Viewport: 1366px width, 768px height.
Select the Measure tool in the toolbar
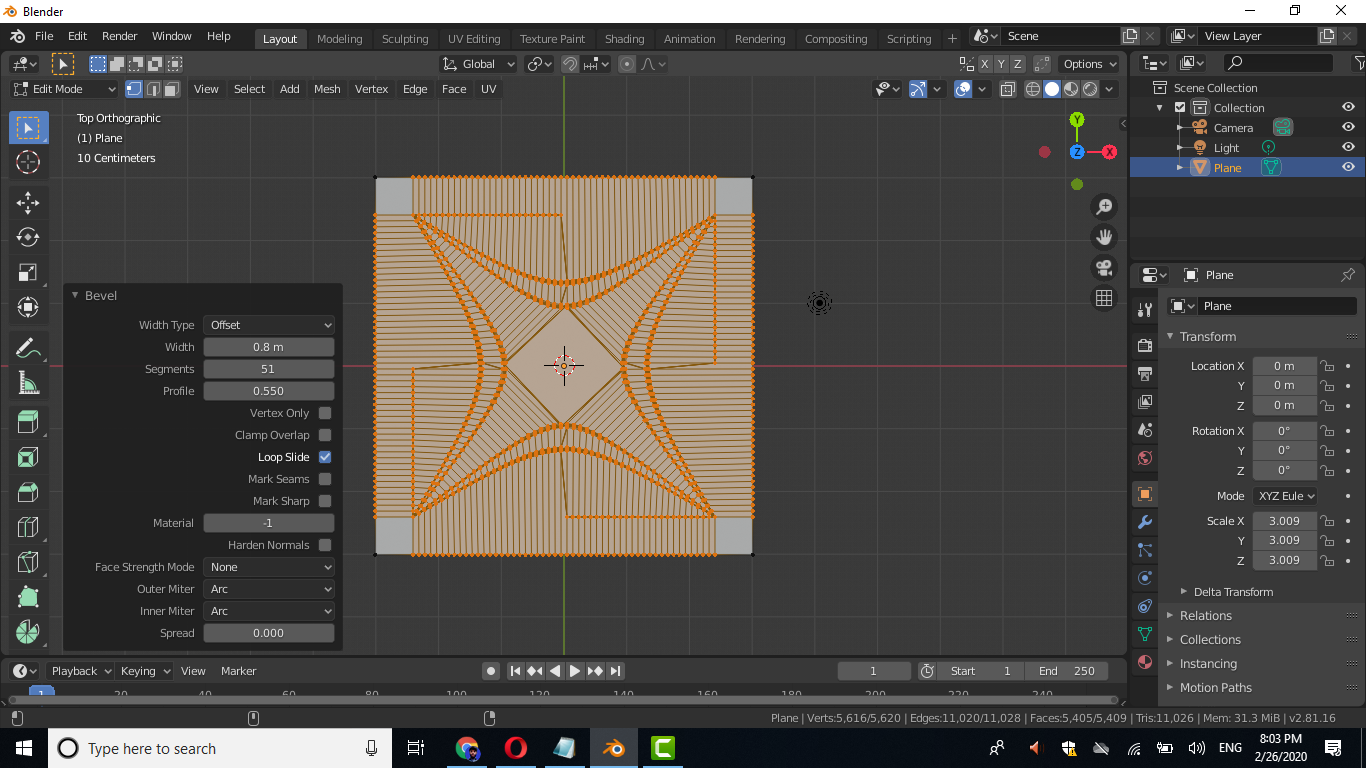[28, 382]
